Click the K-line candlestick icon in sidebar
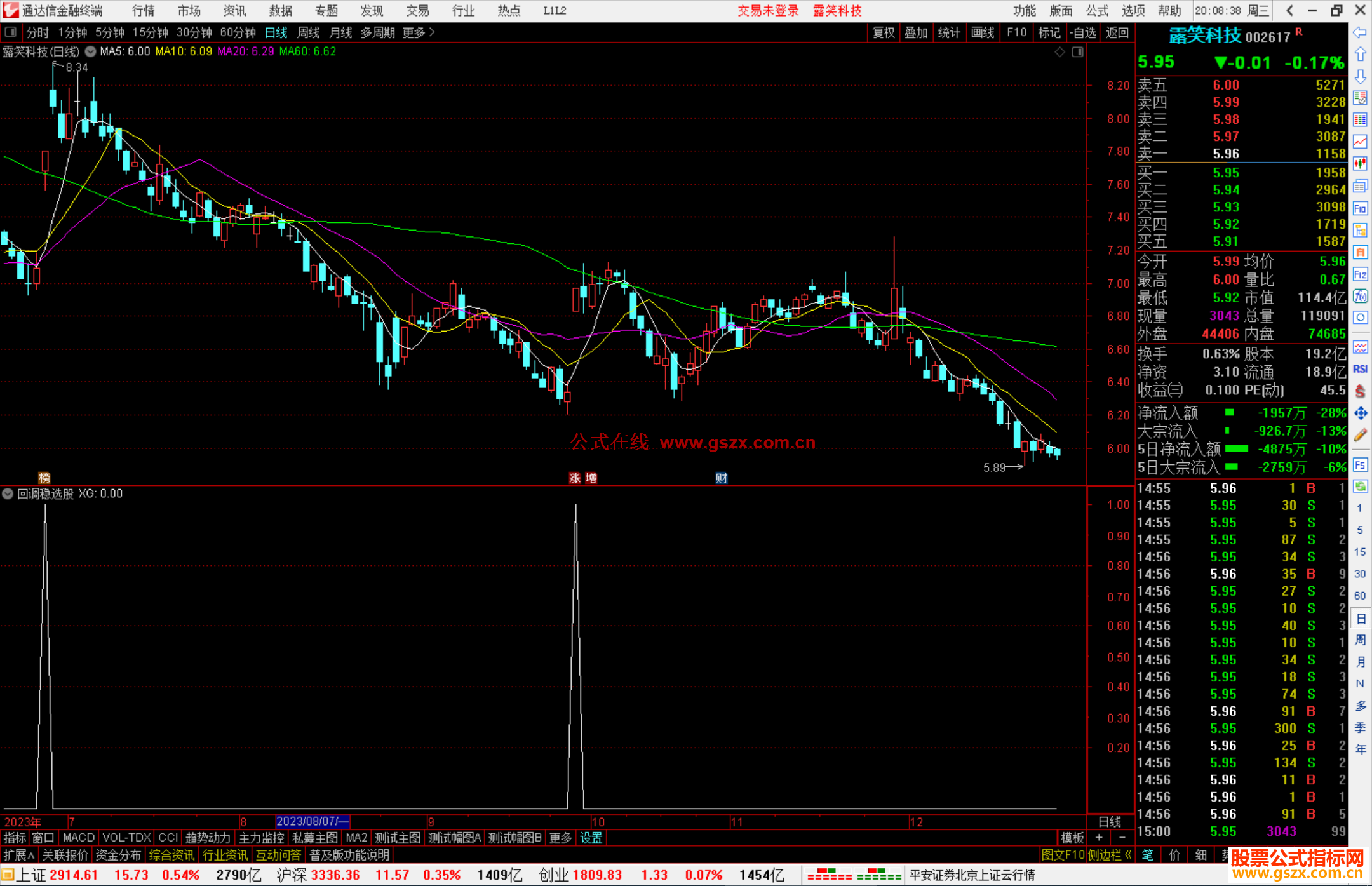 [x=1360, y=164]
